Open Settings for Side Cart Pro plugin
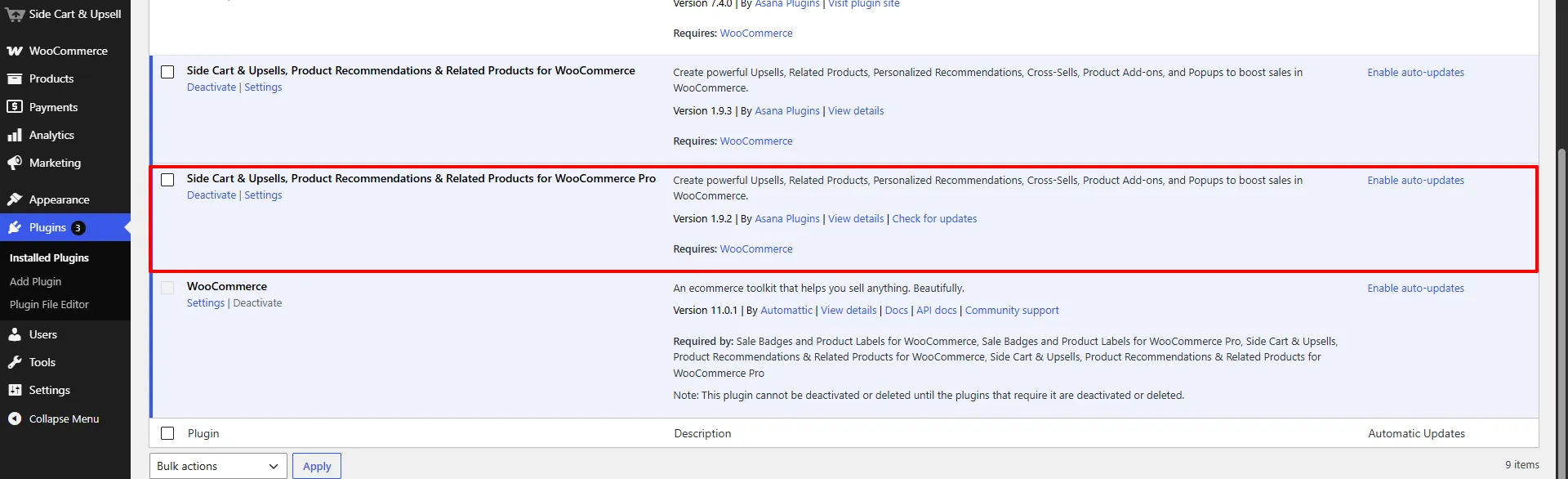1568x479 pixels. (x=263, y=195)
